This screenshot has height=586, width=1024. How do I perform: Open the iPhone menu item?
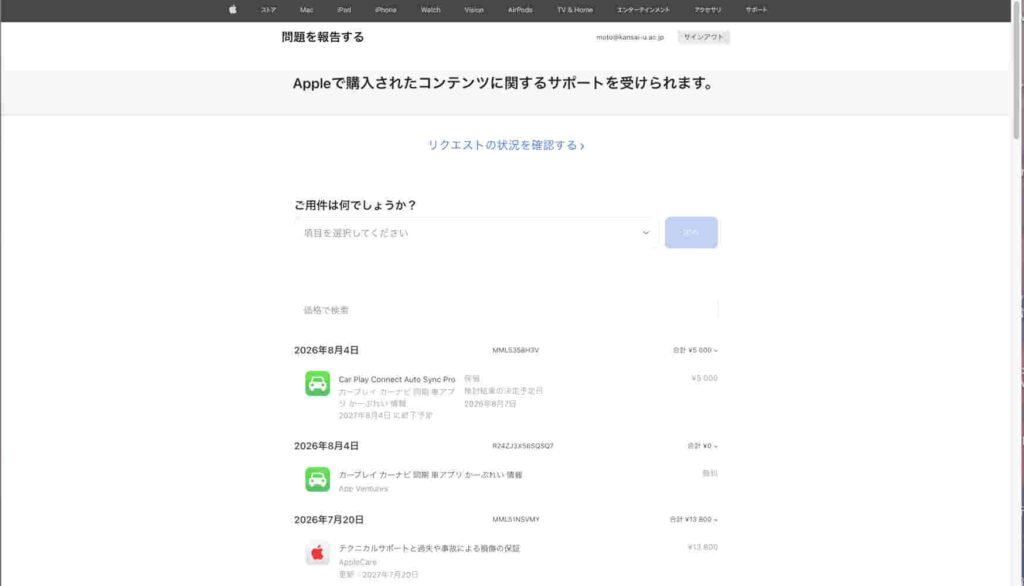(x=385, y=10)
